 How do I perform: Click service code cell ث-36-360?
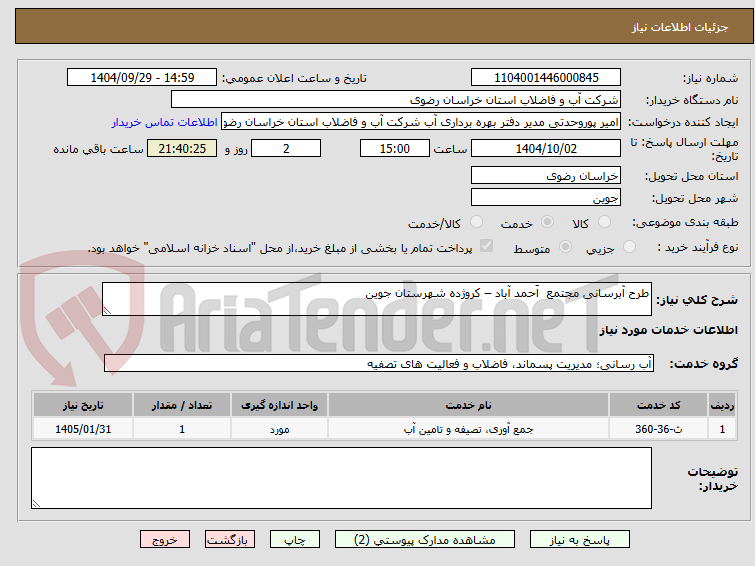point(658,429)
